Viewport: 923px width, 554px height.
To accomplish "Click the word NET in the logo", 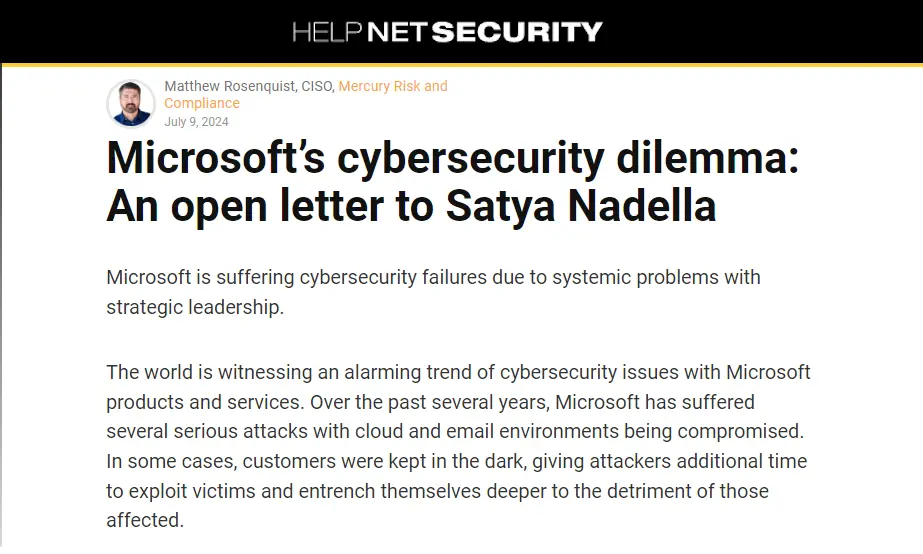I will click(396, 32).
